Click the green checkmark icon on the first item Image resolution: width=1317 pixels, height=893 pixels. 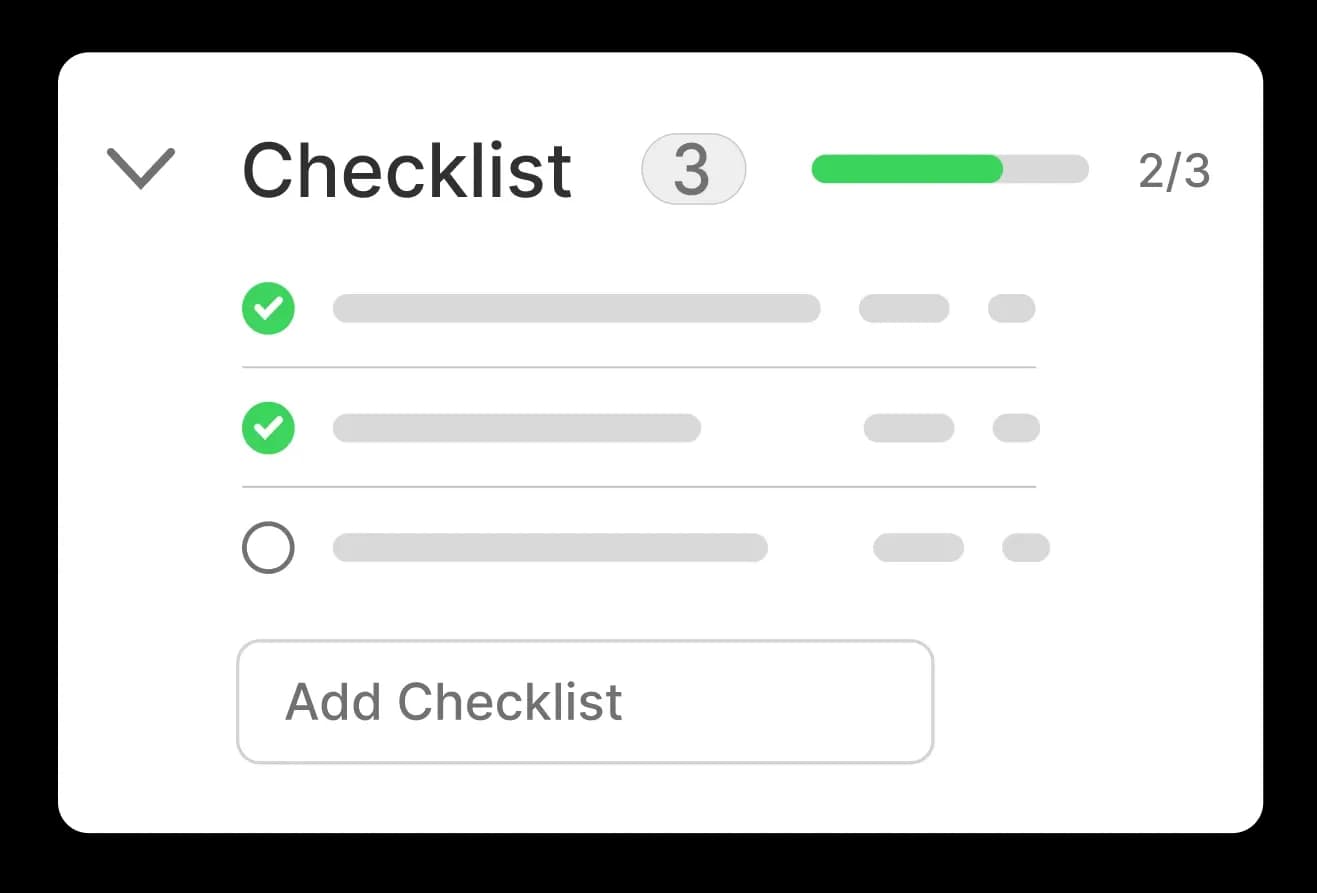268,308
